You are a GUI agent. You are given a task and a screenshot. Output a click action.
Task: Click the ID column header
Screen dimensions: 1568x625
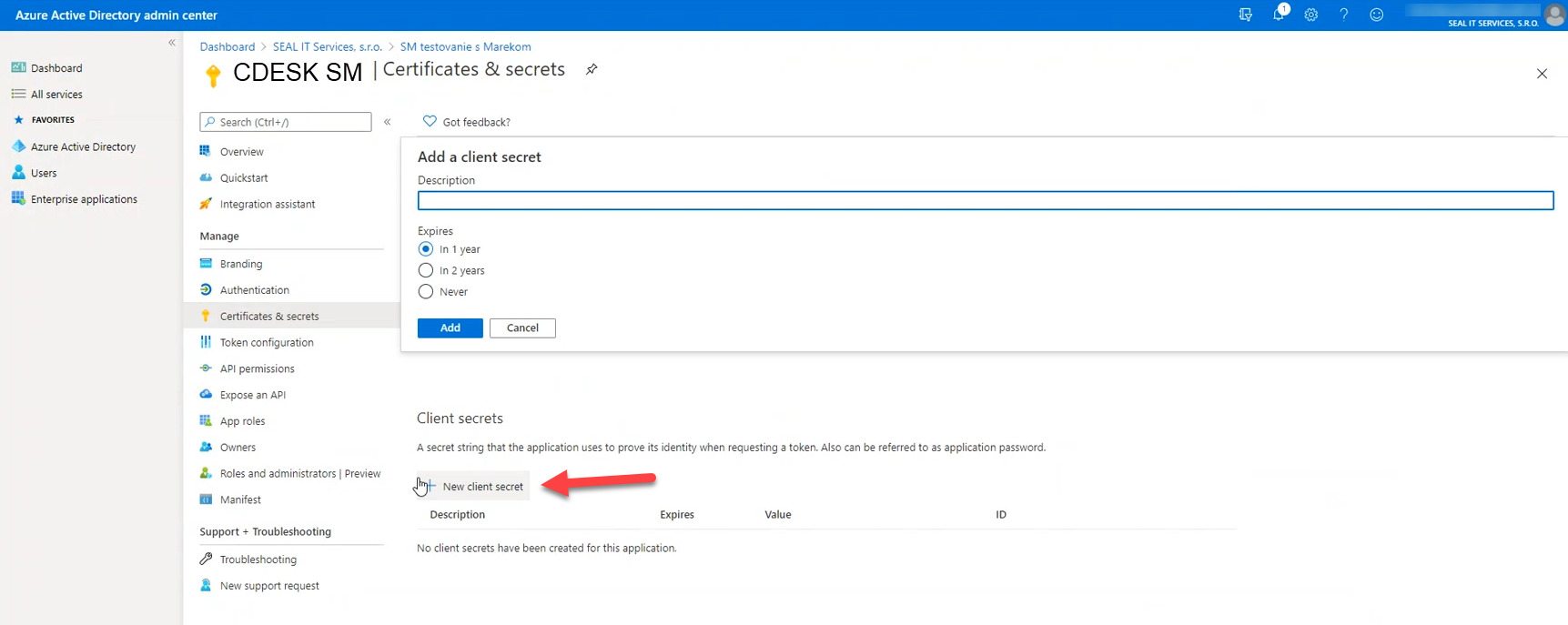pyautogui.click(x=1001, y=515)
